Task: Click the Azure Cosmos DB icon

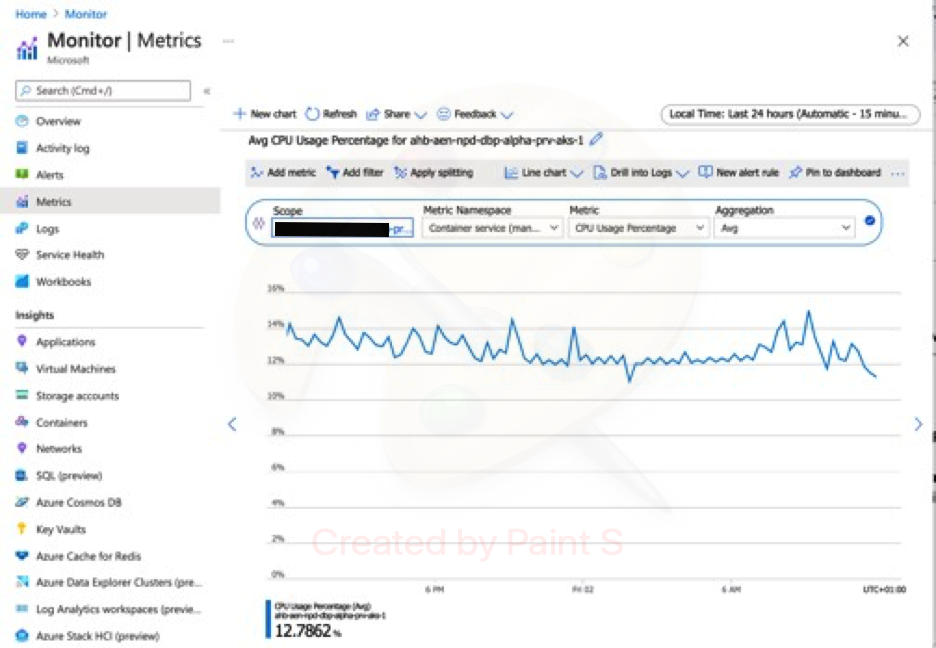Action: click(22, 502)
